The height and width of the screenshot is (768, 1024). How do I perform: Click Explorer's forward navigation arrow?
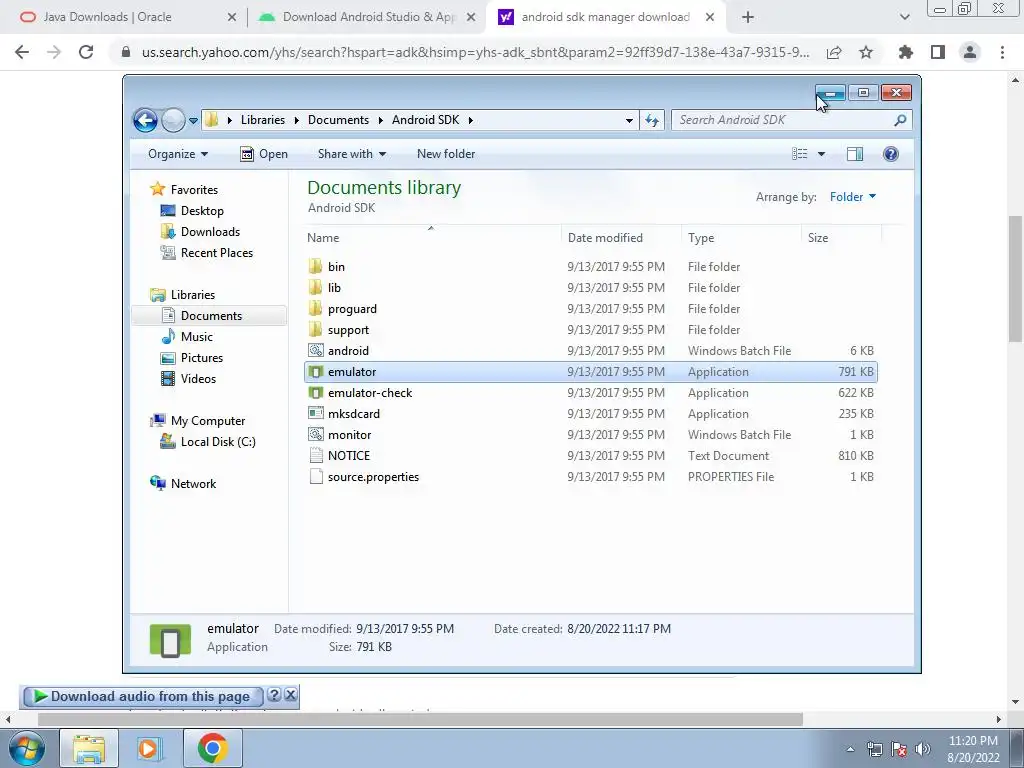173,120
